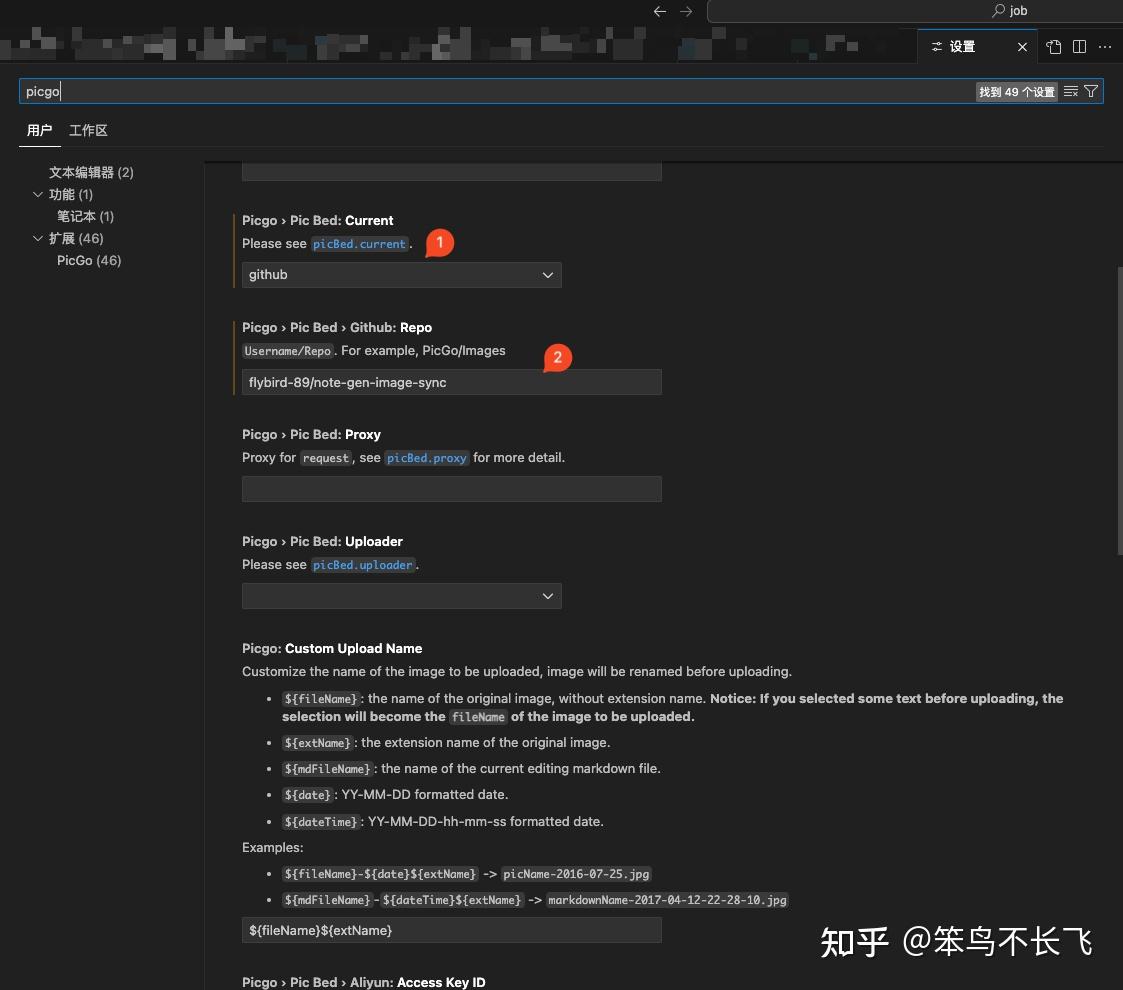Click the Github Repo input field
Image resolution: width=1123 pixels, height=990 pixels.
451,382
